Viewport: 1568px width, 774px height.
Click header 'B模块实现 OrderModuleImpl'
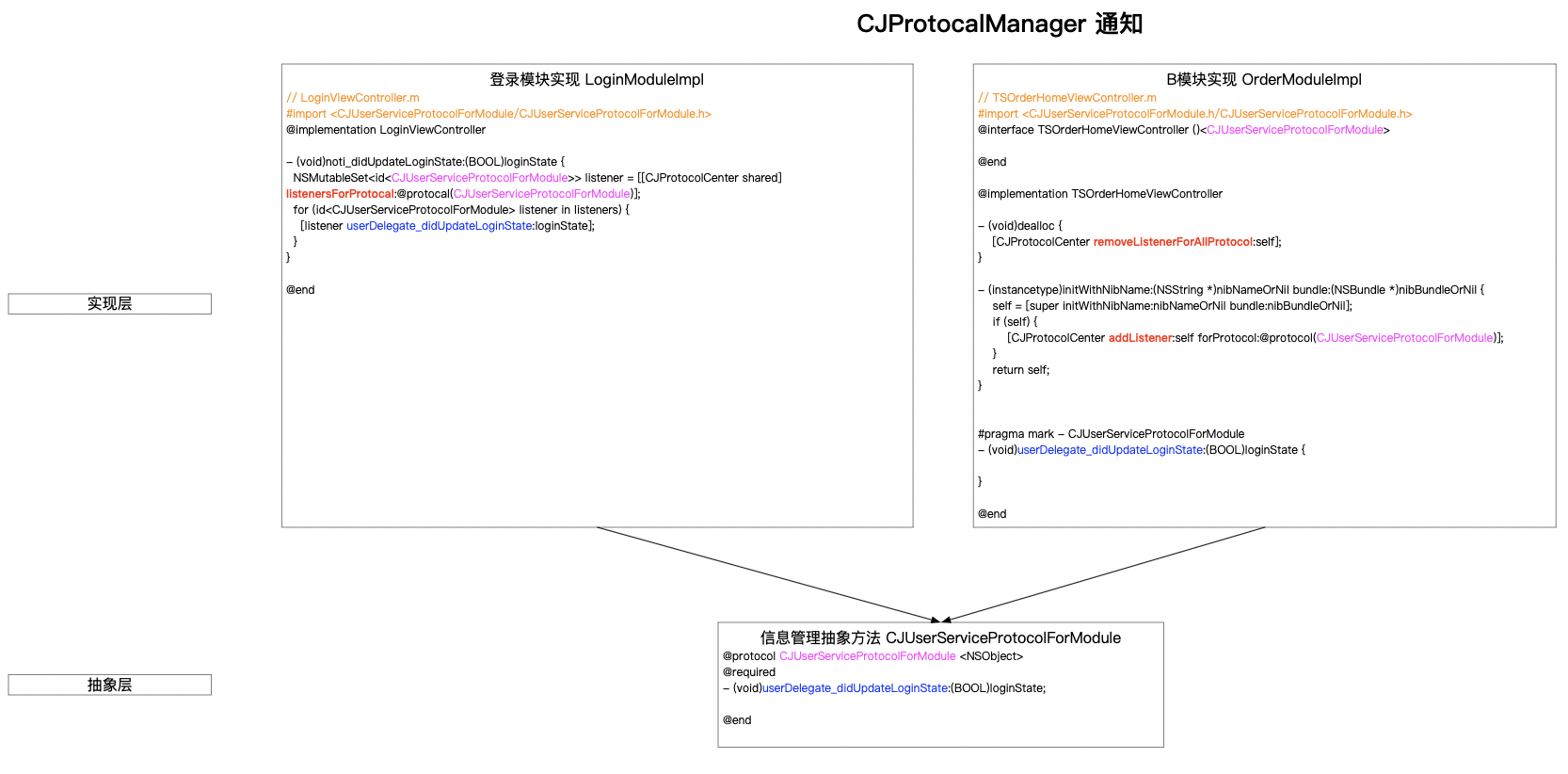[x=1264, y=80]
